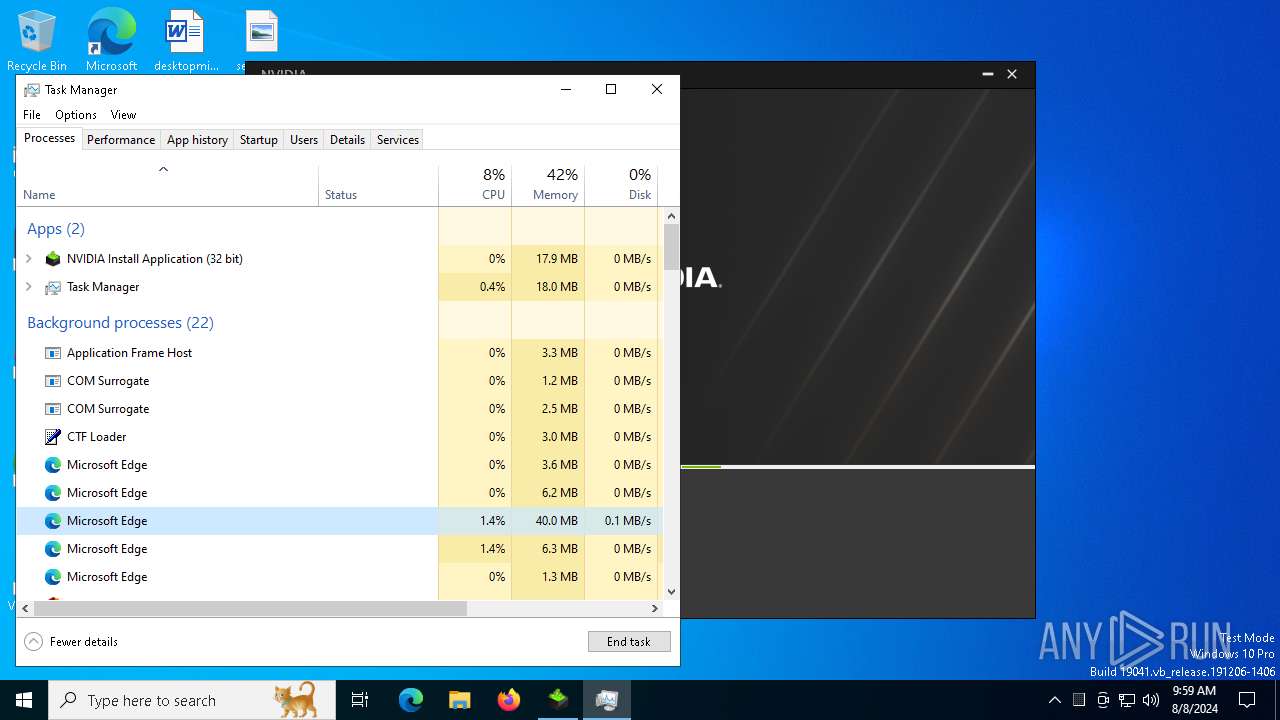Sort by the Status column header

point(378,185)
